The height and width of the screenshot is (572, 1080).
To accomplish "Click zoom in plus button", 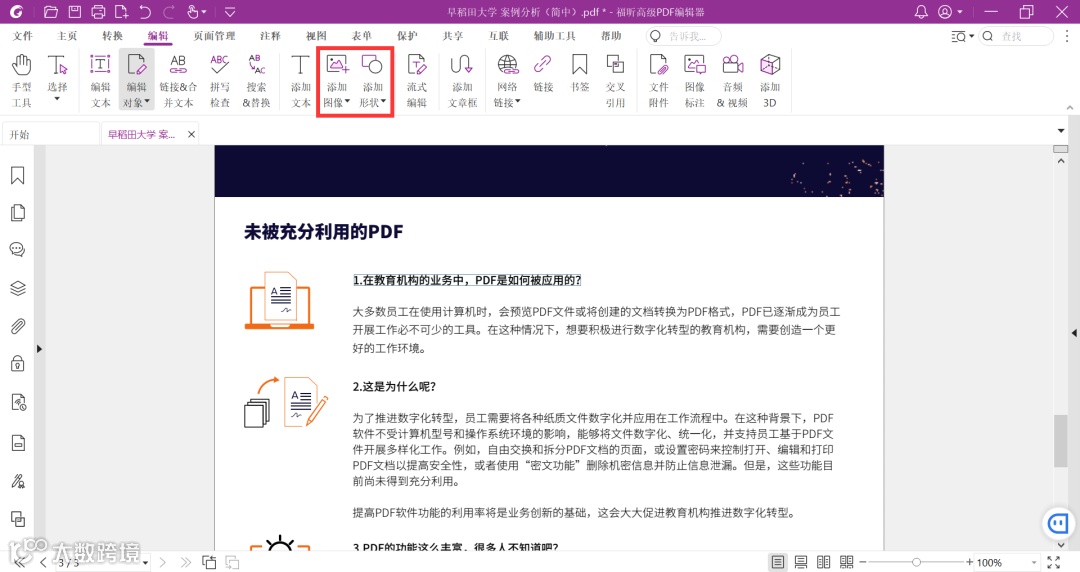I will tap(969, 562).
